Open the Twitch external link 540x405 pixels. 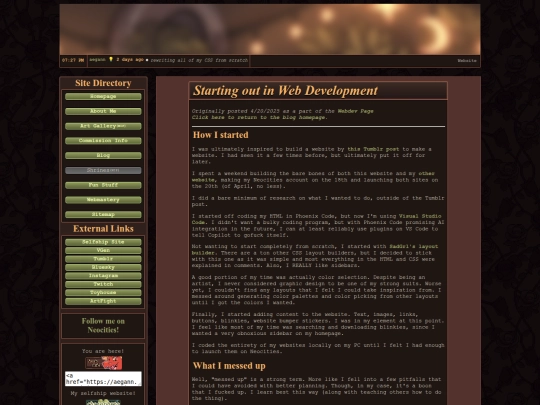tap(103, 284)
